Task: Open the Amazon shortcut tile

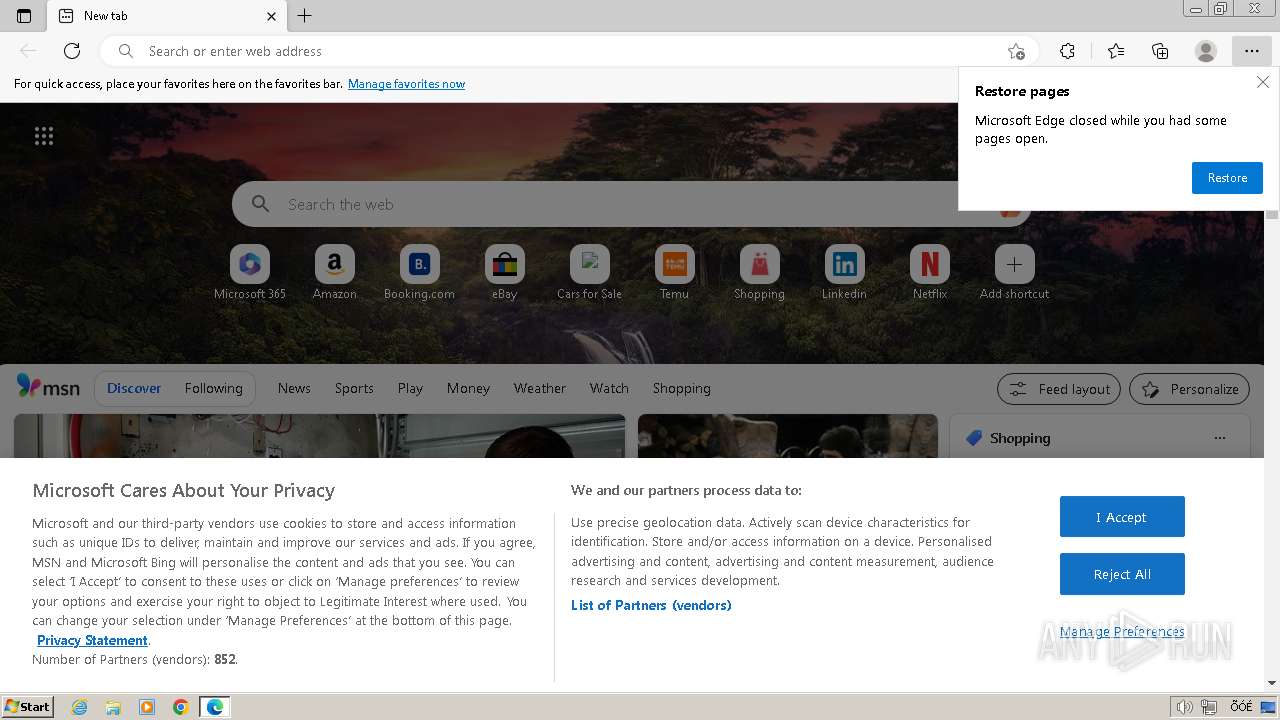Action: tap(335, 272)
